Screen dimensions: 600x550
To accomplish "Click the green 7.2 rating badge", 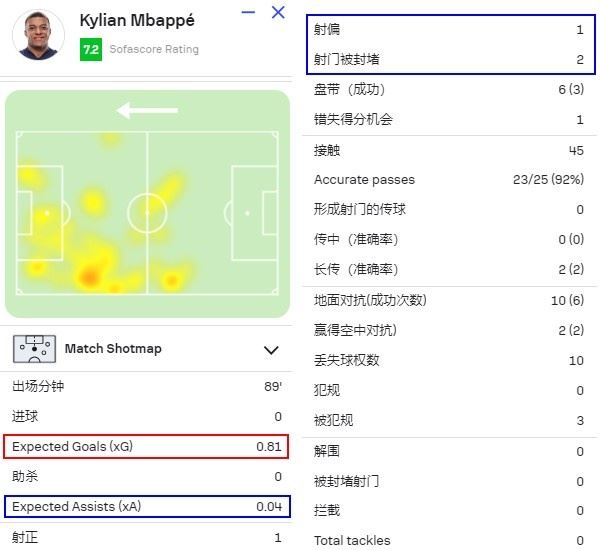I will [x=91, y=49].
